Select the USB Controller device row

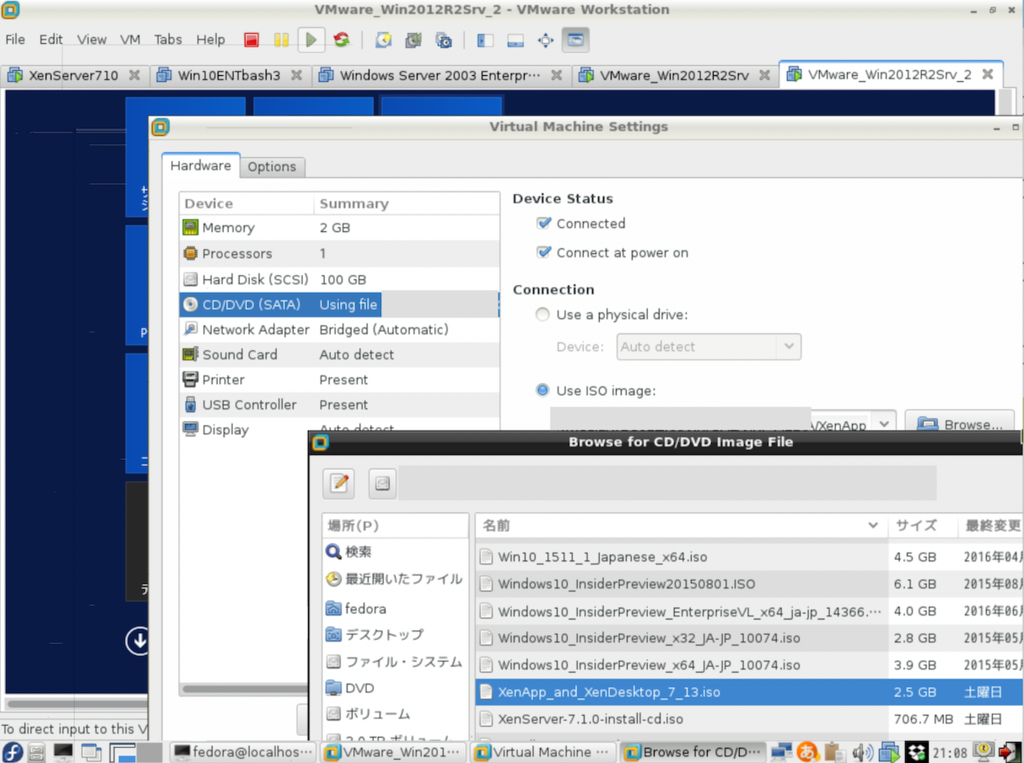[339, 404]
